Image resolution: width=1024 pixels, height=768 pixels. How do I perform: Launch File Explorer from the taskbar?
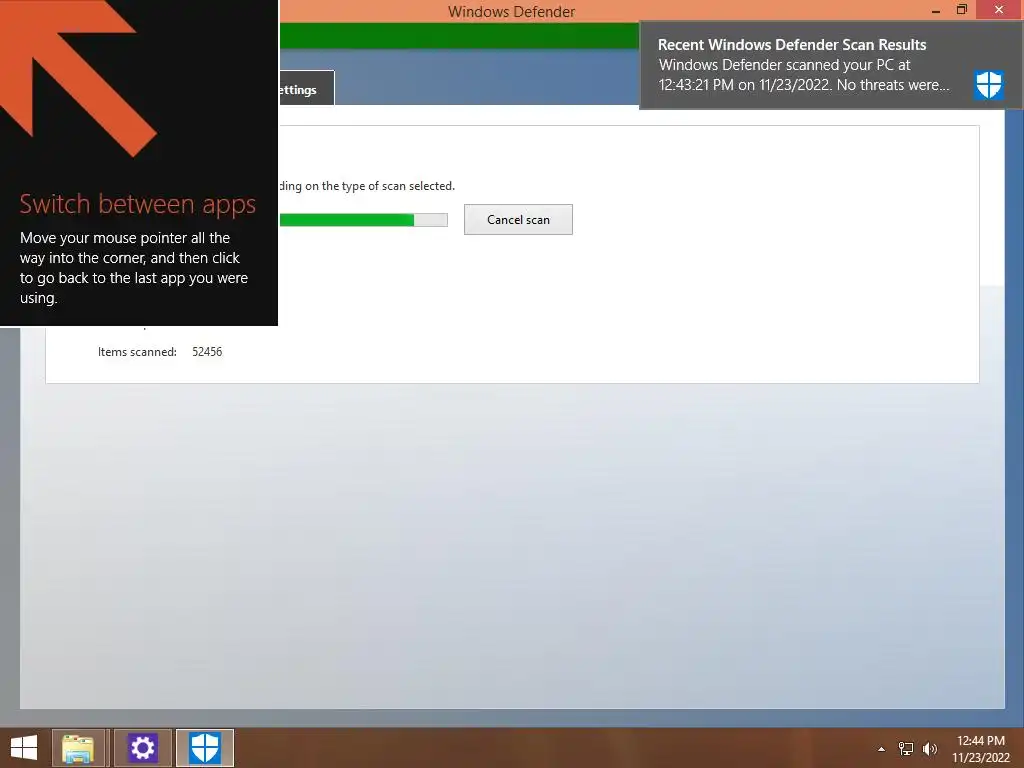78,748
